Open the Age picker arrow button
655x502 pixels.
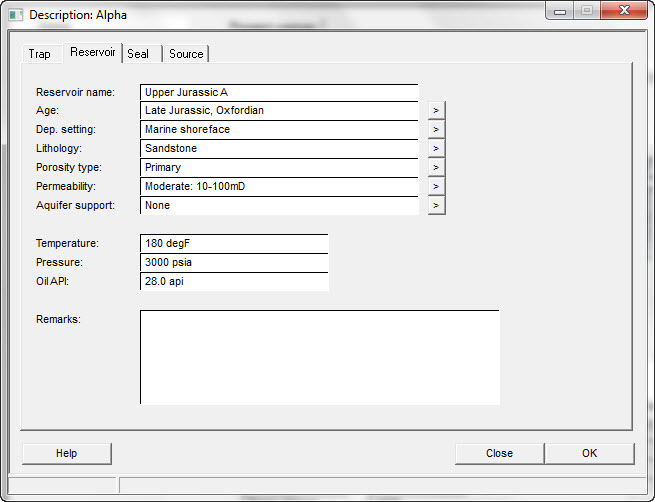[436, 110]
